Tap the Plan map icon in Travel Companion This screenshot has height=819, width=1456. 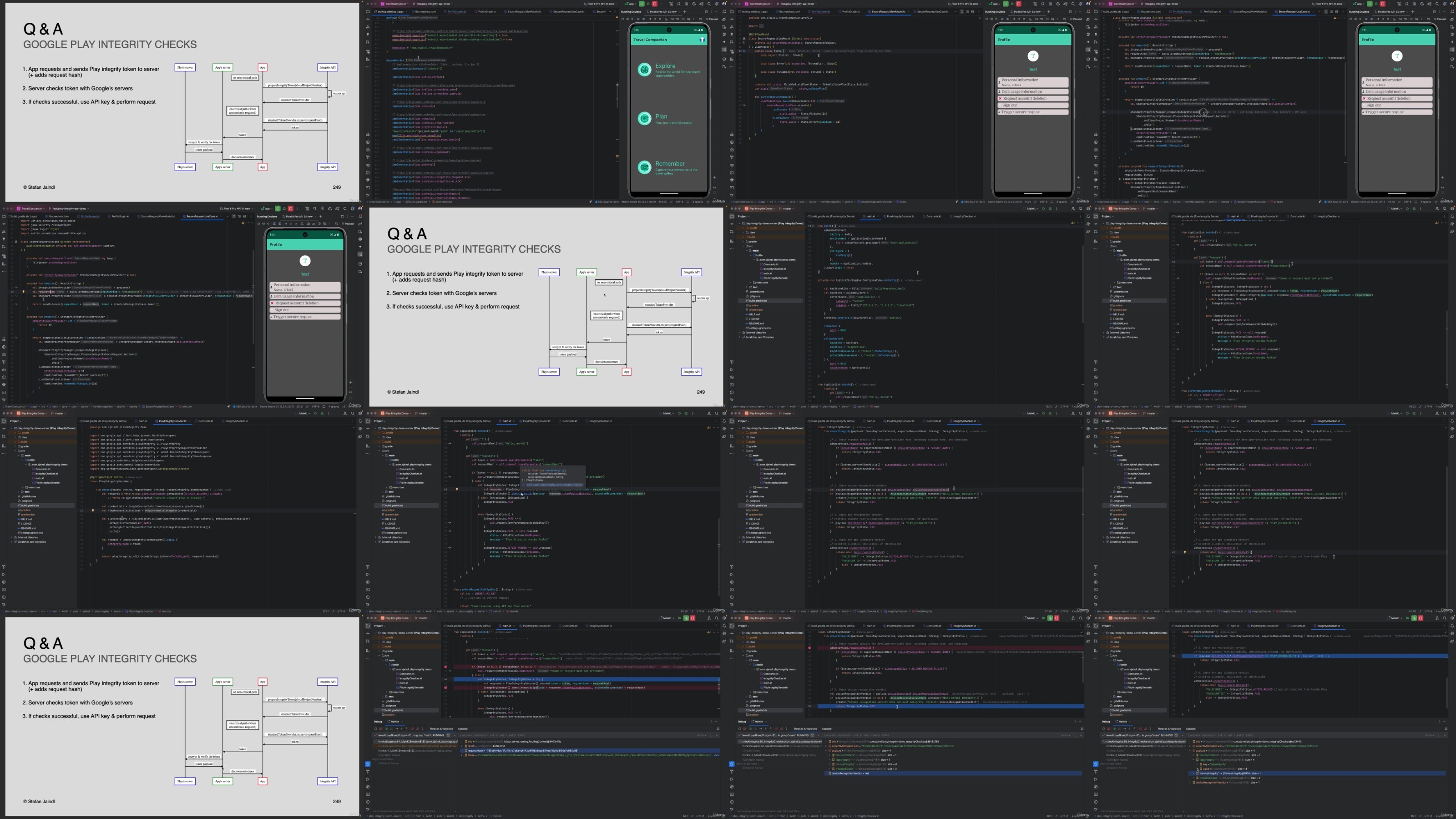[x=644, y=118]
